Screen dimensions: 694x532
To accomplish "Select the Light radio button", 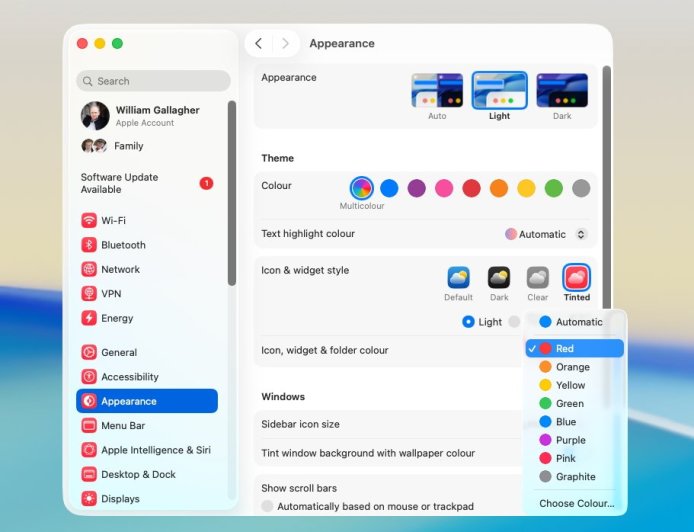I will [468, 322].
